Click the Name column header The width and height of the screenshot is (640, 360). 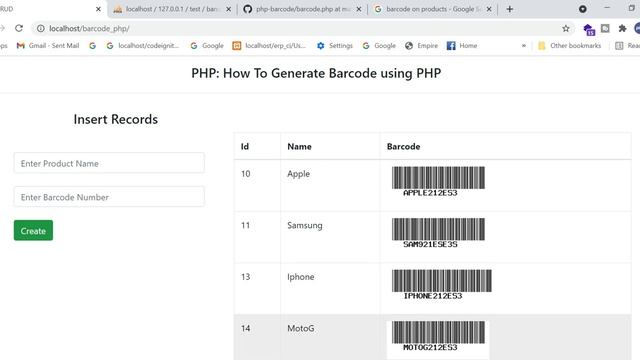coord(330,147)
